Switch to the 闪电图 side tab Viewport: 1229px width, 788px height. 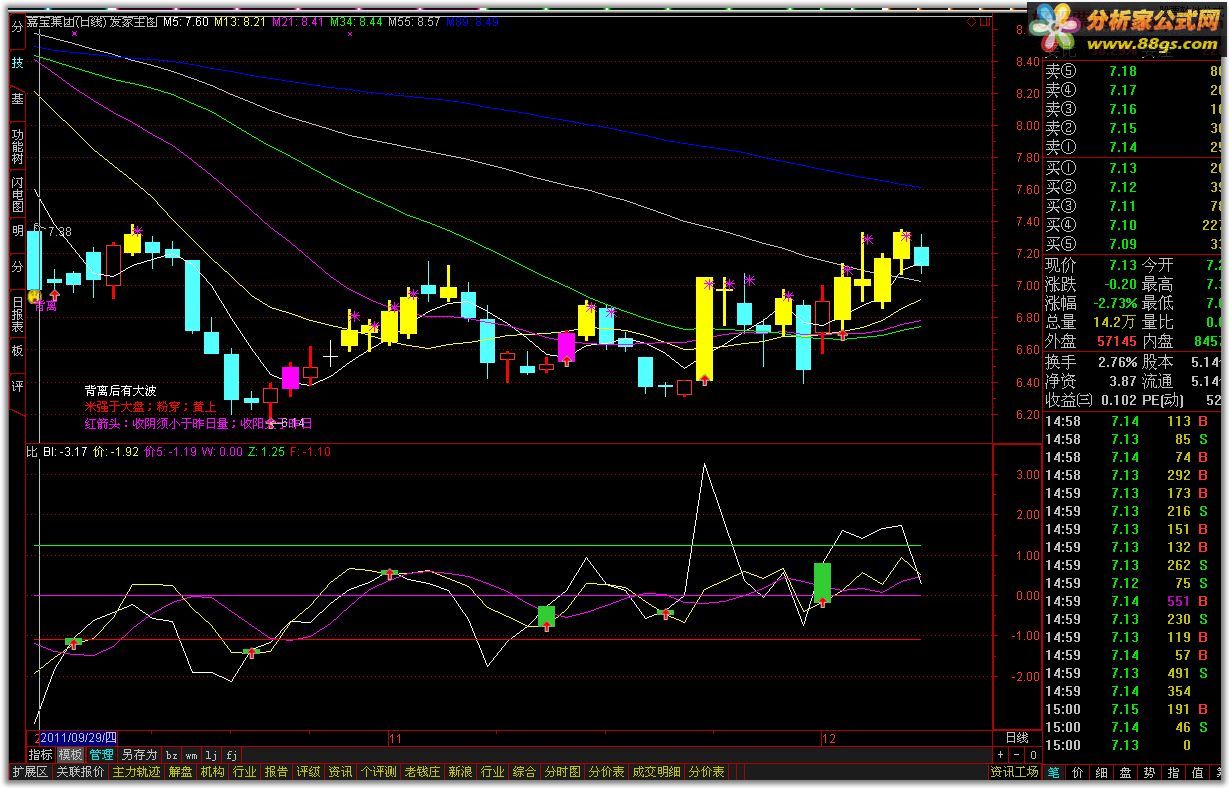click(17, 195)
